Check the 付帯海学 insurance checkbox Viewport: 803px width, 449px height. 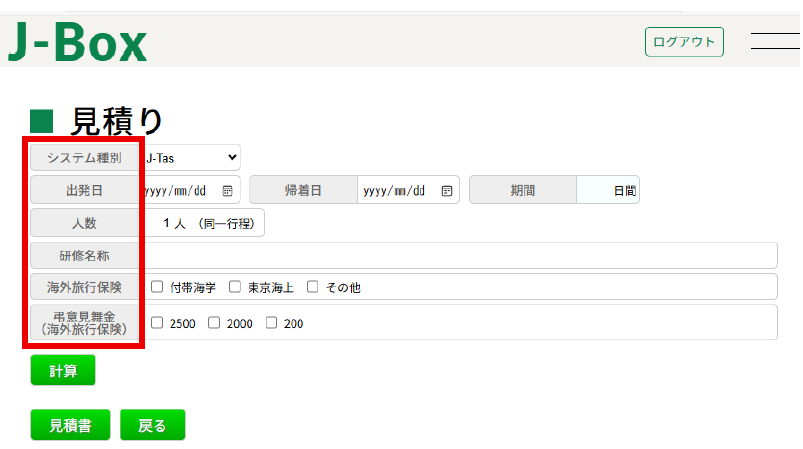coord(157,287)
